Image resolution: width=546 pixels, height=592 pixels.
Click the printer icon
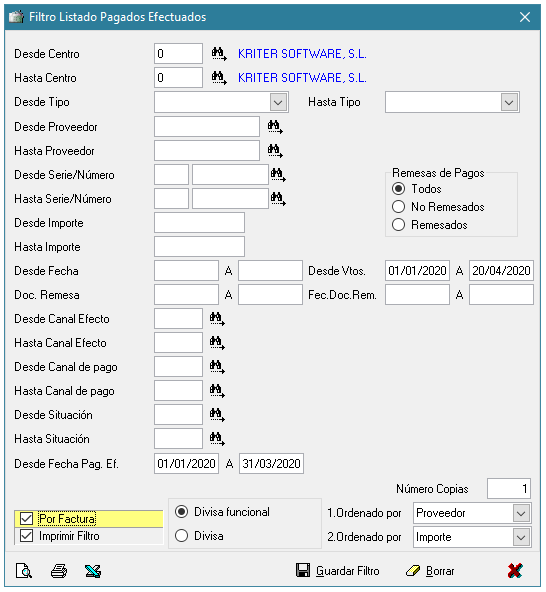(59, 571)
